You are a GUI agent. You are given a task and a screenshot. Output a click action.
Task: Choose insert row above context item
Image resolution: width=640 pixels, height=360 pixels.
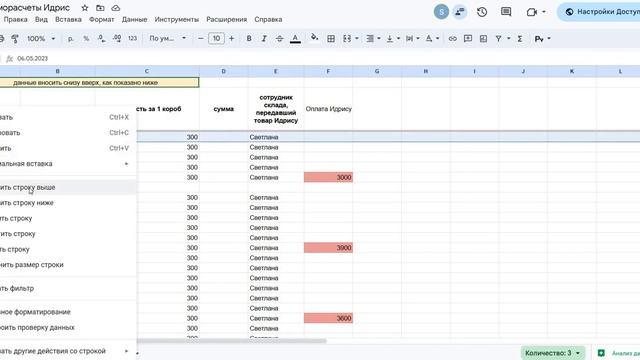[67, 187]
